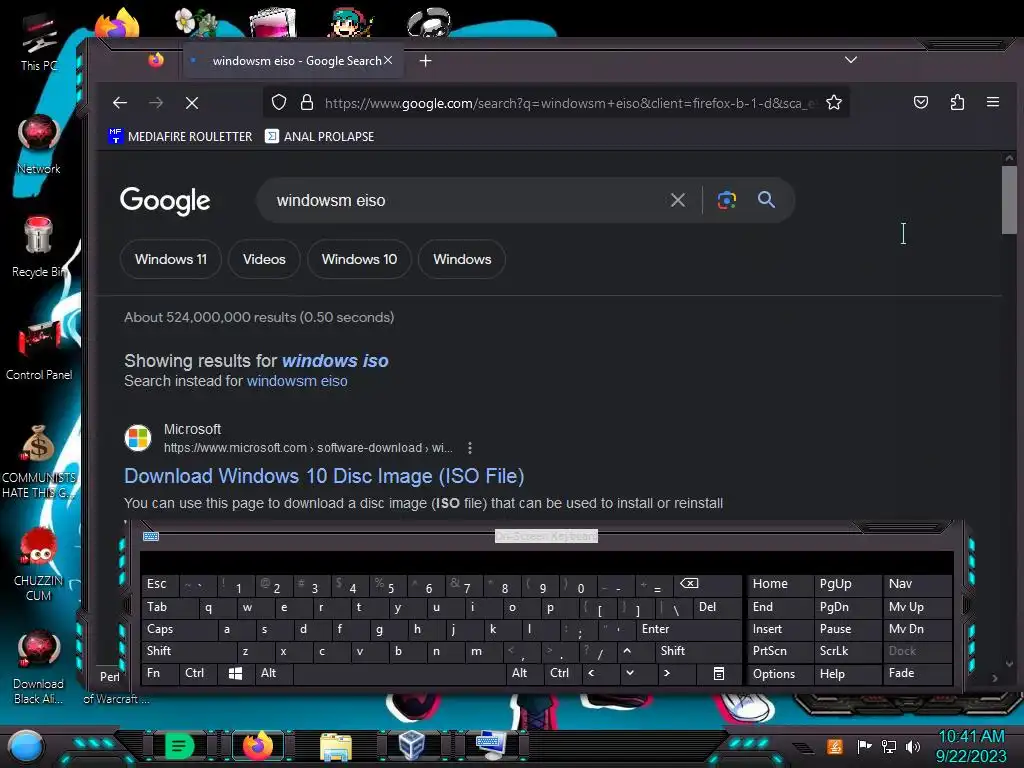
Task: Open a new tab with plus button
Action: pos(425,61)
